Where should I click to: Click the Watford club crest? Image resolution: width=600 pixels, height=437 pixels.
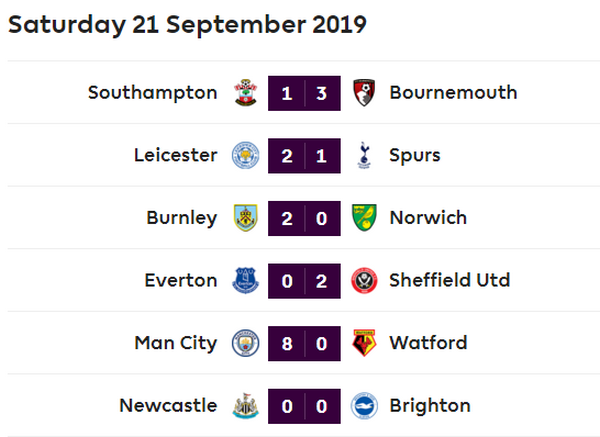pos(364,343)
